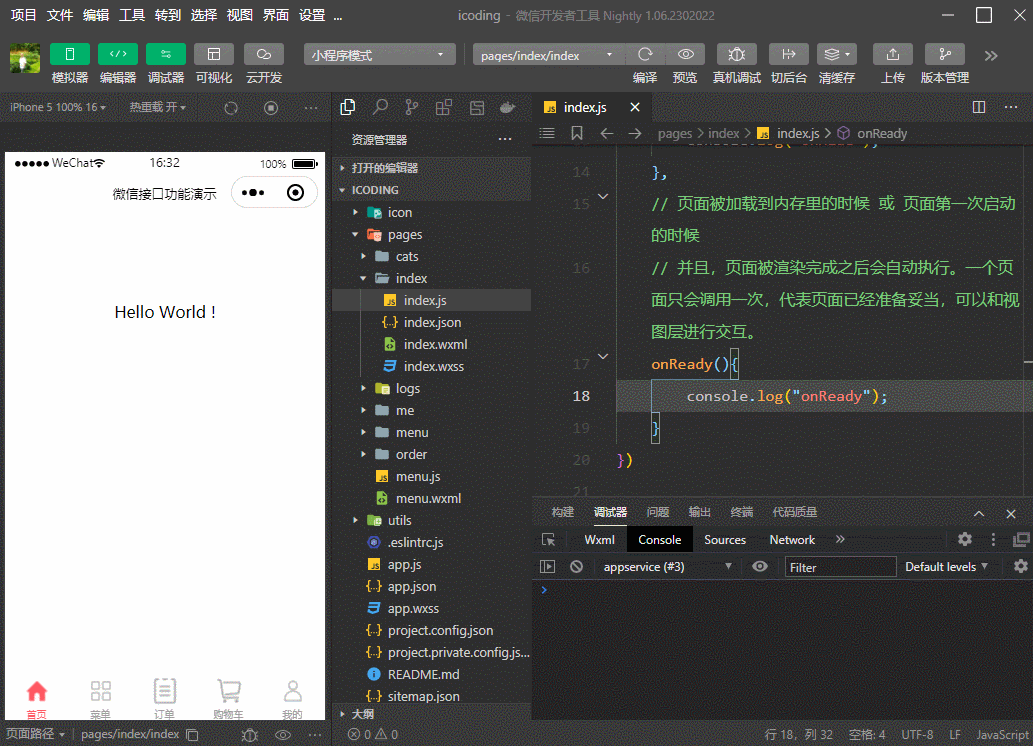The width and height of the screenshot is (1033, 746).
Task: Select the 菜单 tab in simulator
Action: coord(100,699)
